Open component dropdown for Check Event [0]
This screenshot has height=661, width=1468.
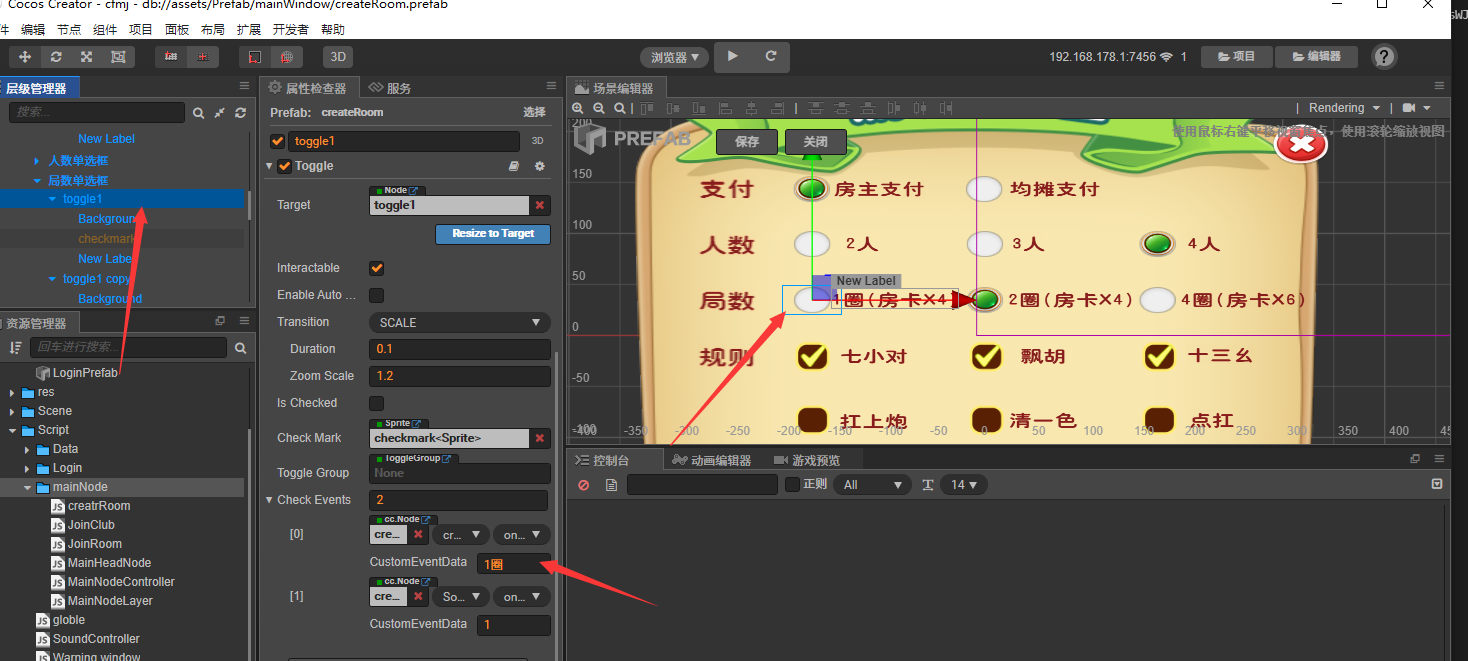[x=461, y=535]
